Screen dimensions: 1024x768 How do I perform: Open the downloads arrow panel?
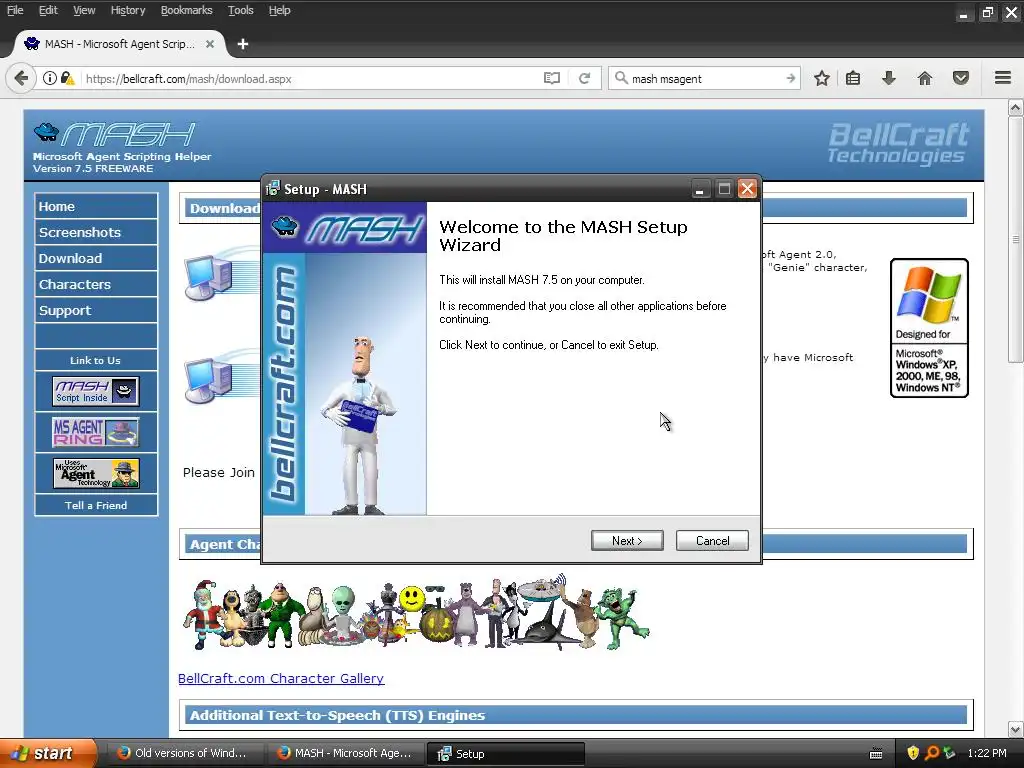point(888,78)
